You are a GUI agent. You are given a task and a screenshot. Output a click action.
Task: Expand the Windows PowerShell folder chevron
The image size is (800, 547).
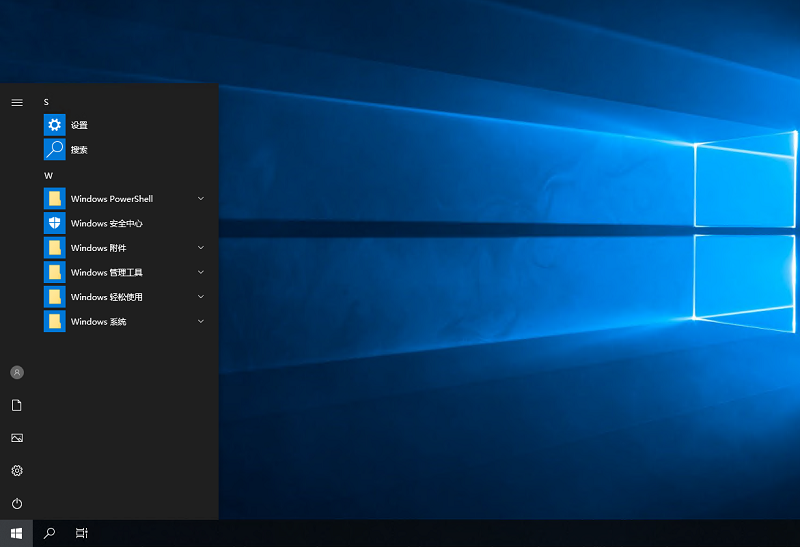click(201, 199)
